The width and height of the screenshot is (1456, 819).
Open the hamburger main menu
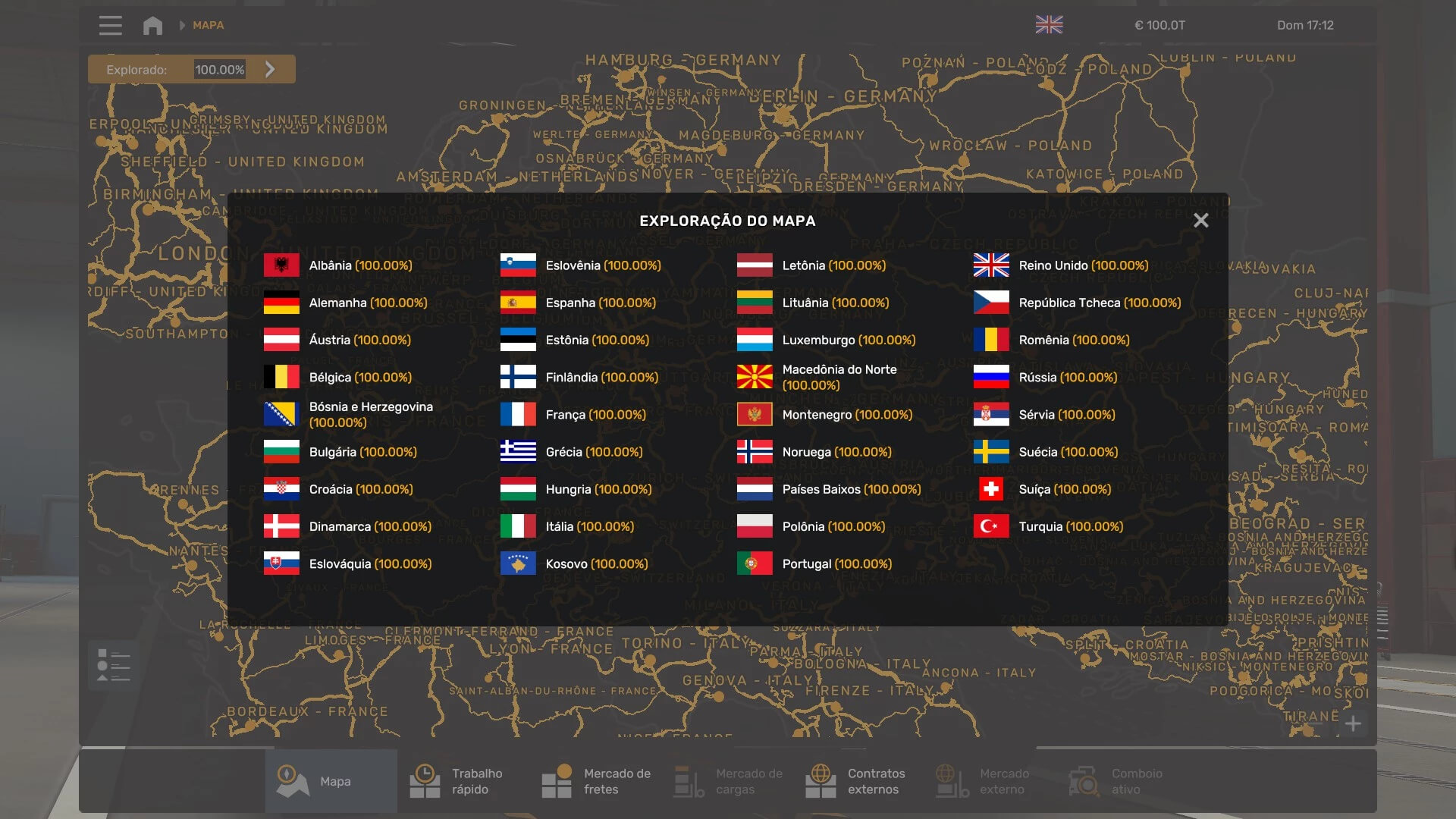(x=110, y=25)
